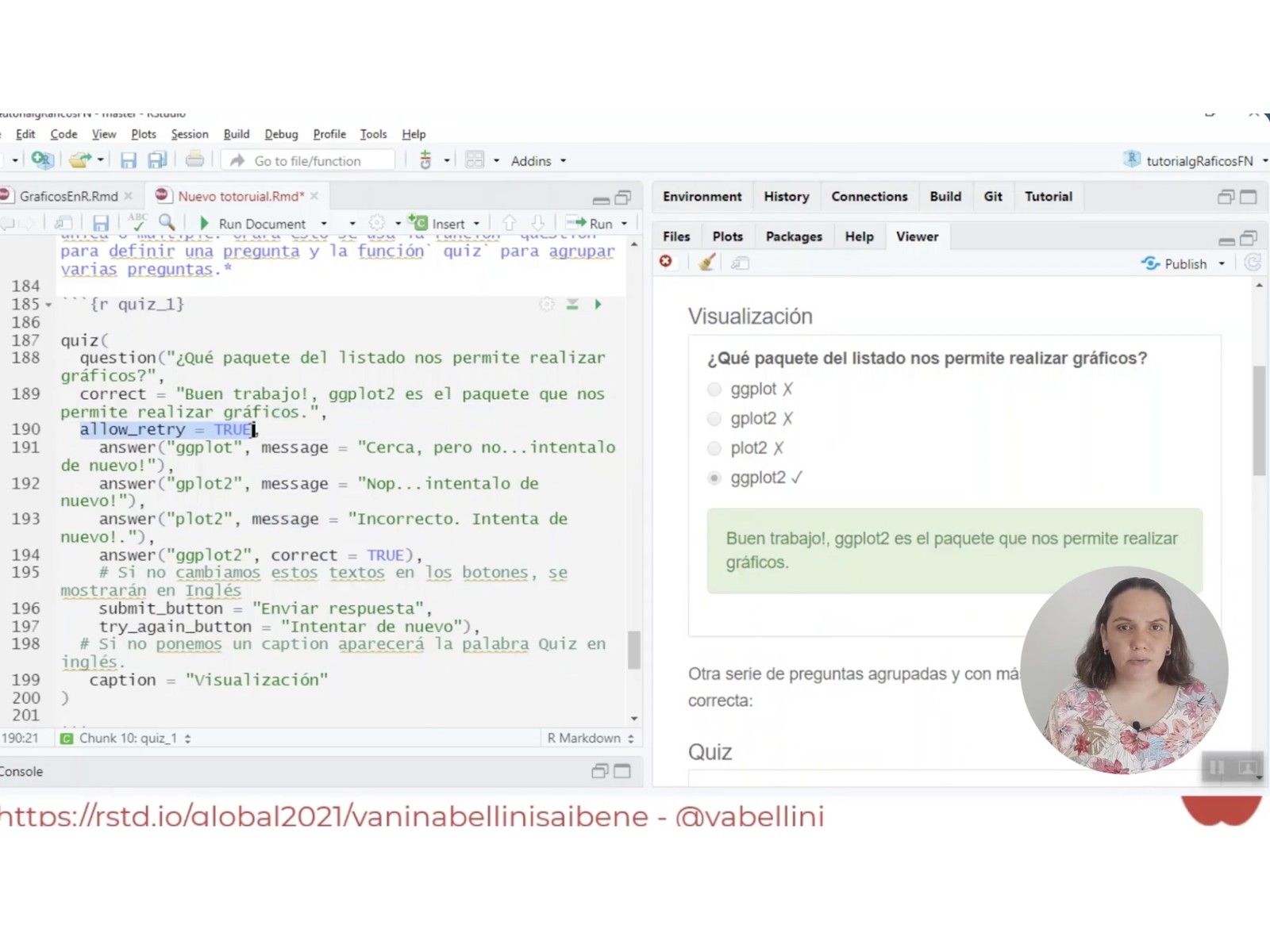Open the Session menu

pyautogui.click(x=190, y=134)
